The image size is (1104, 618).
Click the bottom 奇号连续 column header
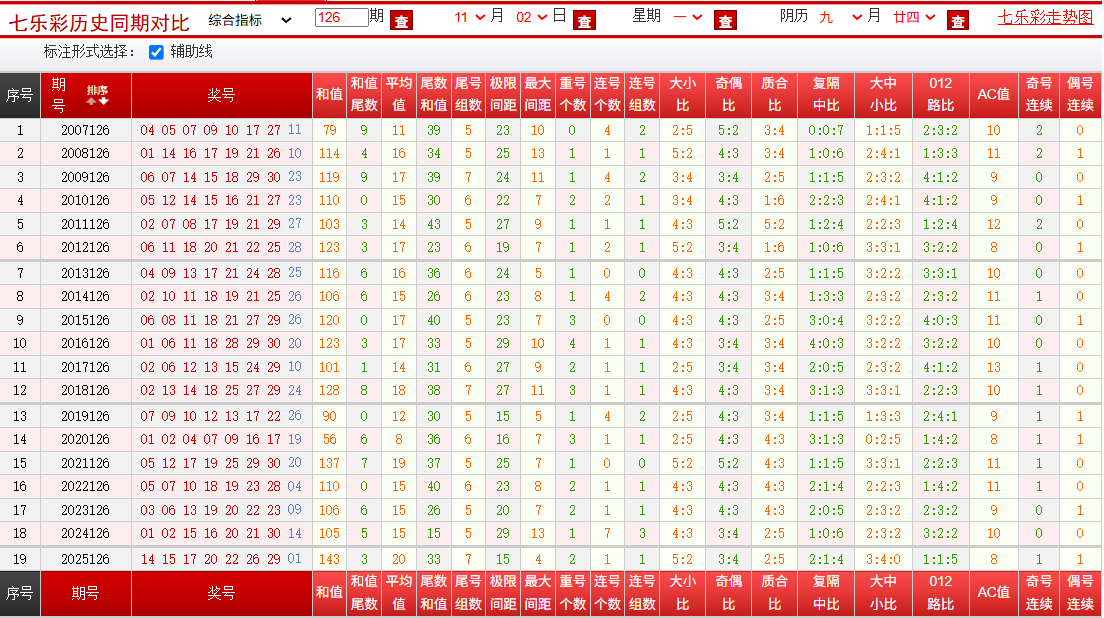pos(1039,593)
